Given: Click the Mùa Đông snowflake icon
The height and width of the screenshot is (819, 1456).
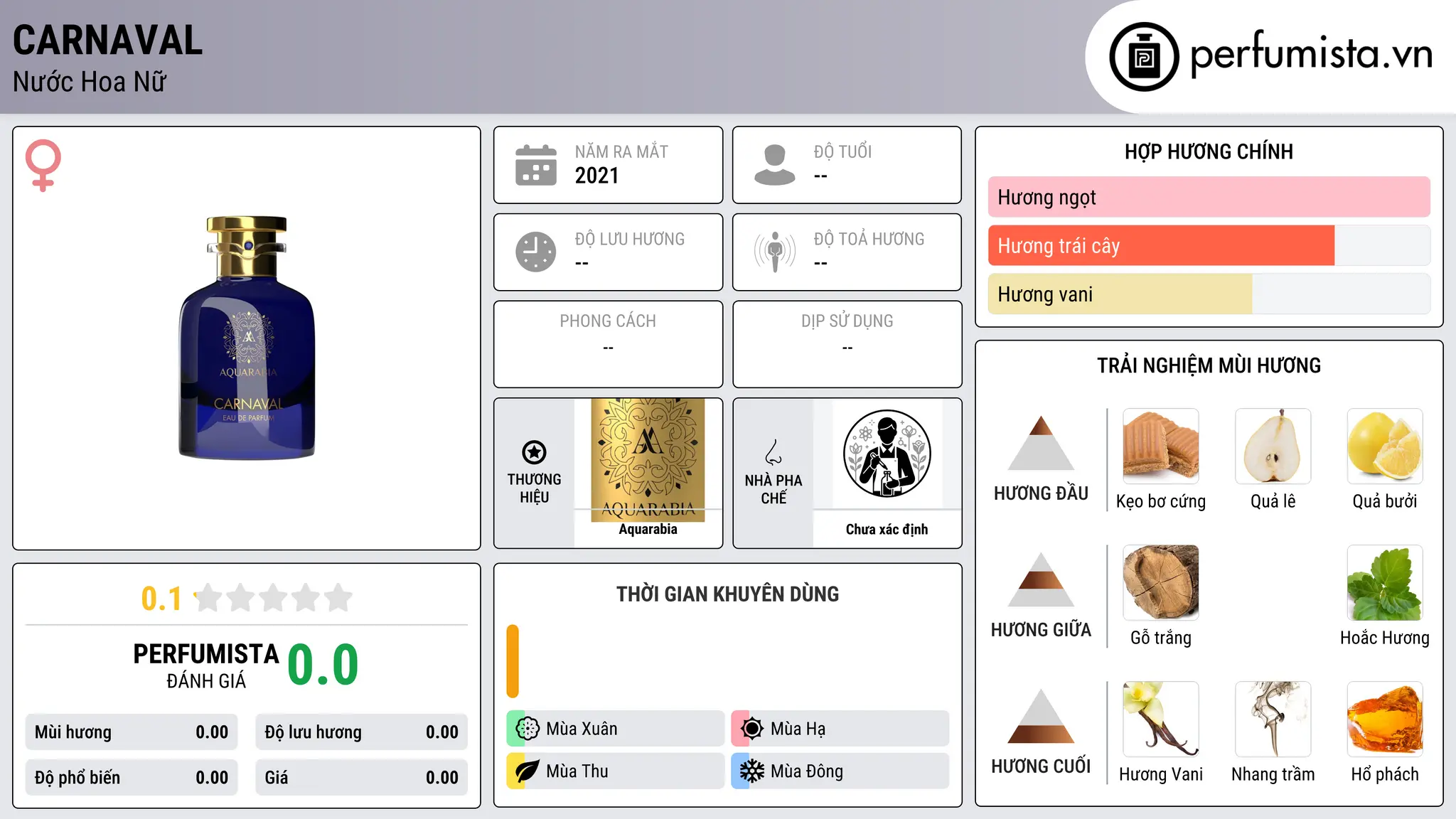Looking at the screenshot, I should point(751,771).
